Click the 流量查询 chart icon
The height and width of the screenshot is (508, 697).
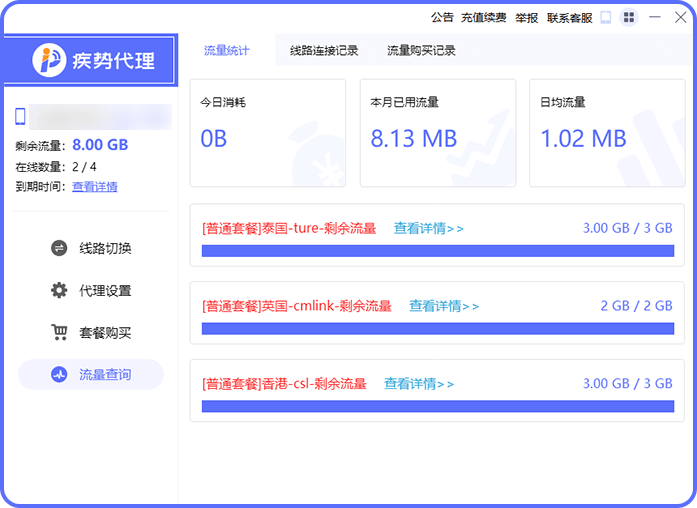[59, 375]
